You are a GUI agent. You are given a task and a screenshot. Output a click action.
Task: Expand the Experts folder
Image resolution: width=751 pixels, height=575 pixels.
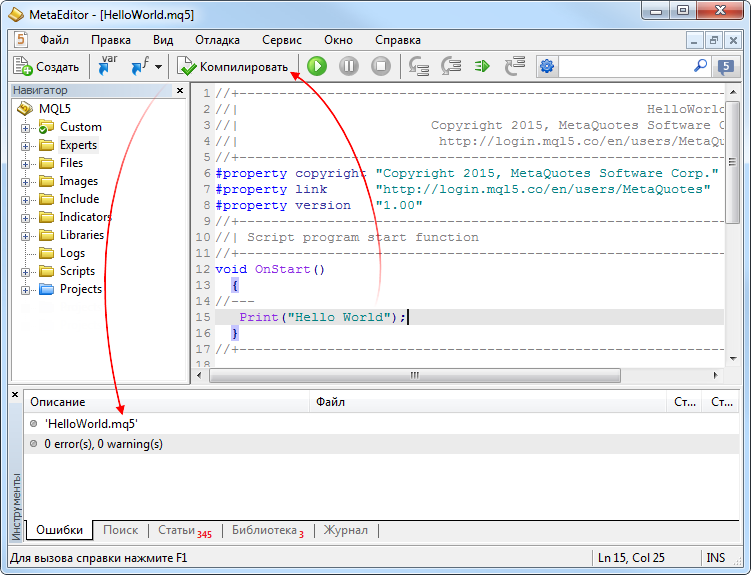(25, 146)
